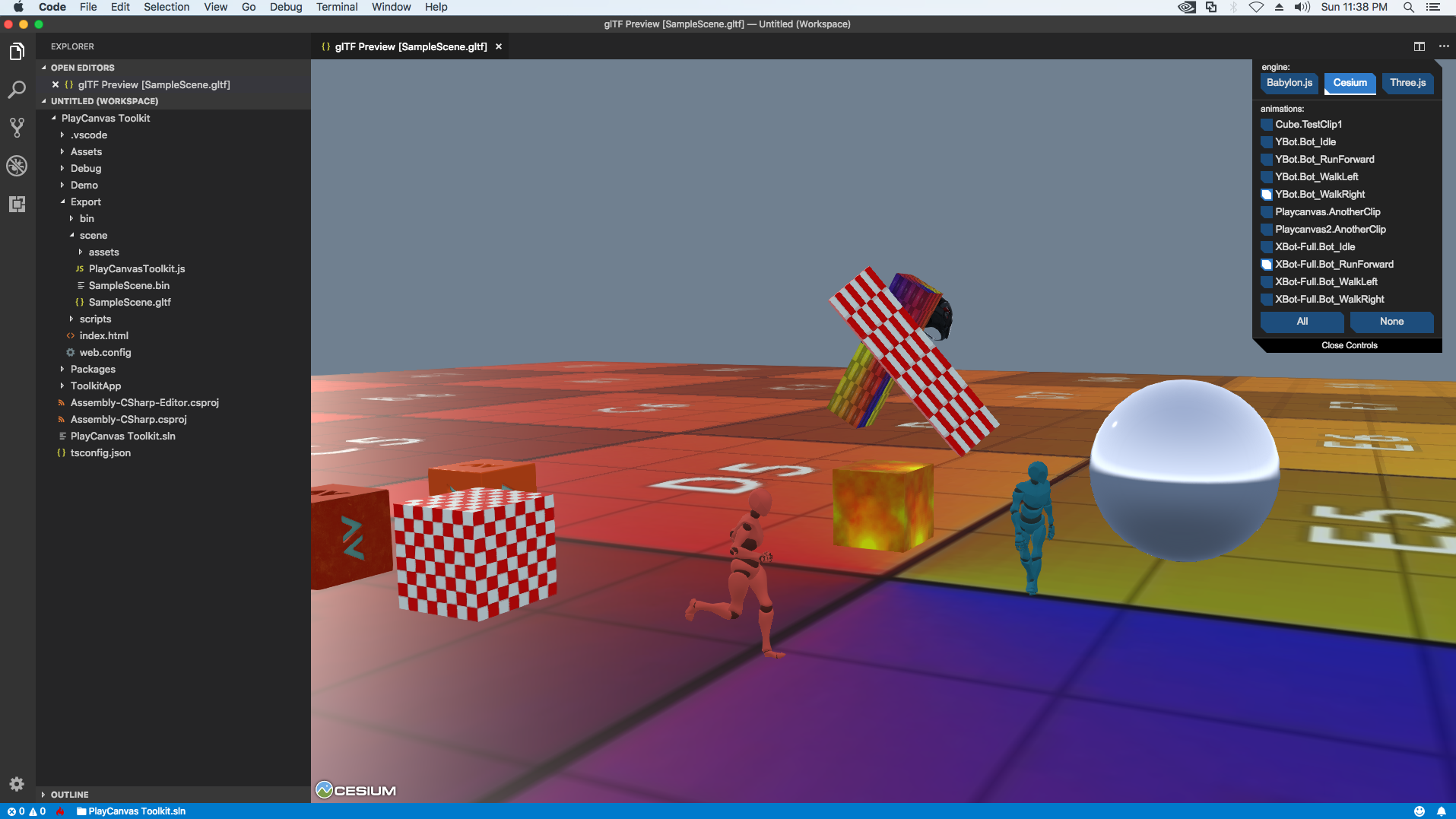
Task: Open the Debug menu
Action: (286, 7)
